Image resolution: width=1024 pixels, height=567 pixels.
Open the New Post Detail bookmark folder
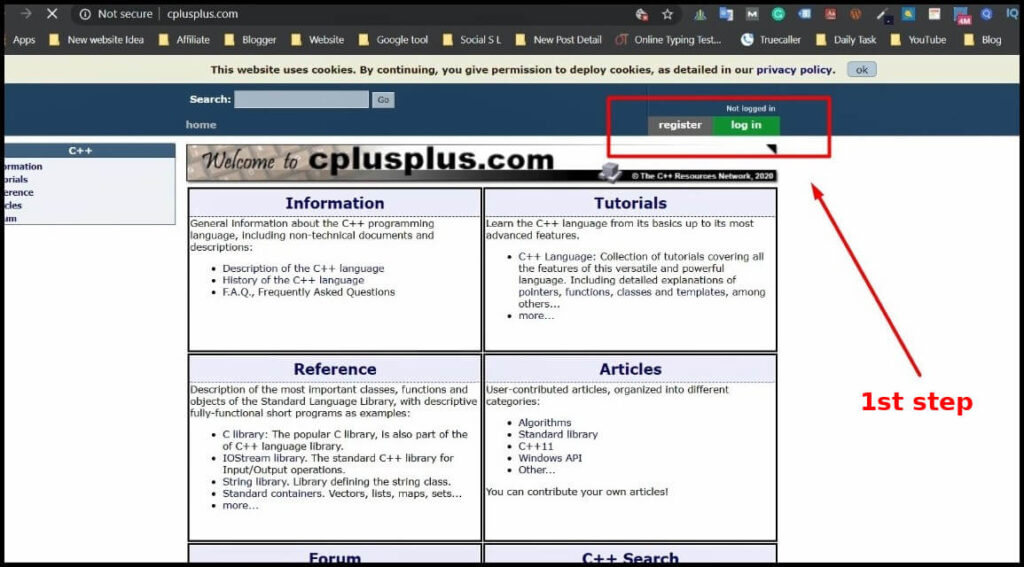pos(558,40)
